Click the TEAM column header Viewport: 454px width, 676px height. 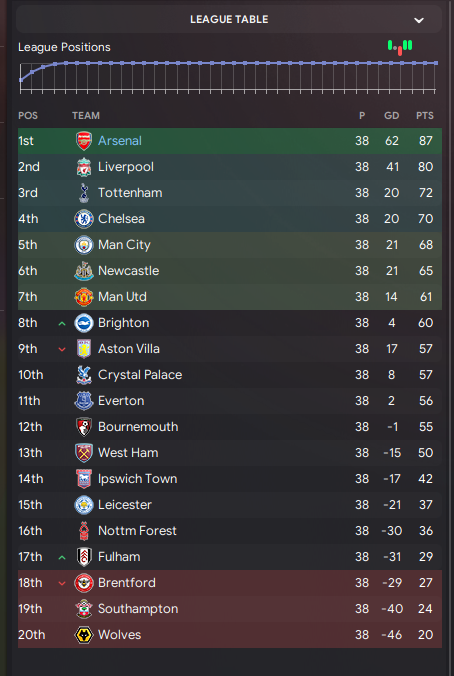(86, 116)
